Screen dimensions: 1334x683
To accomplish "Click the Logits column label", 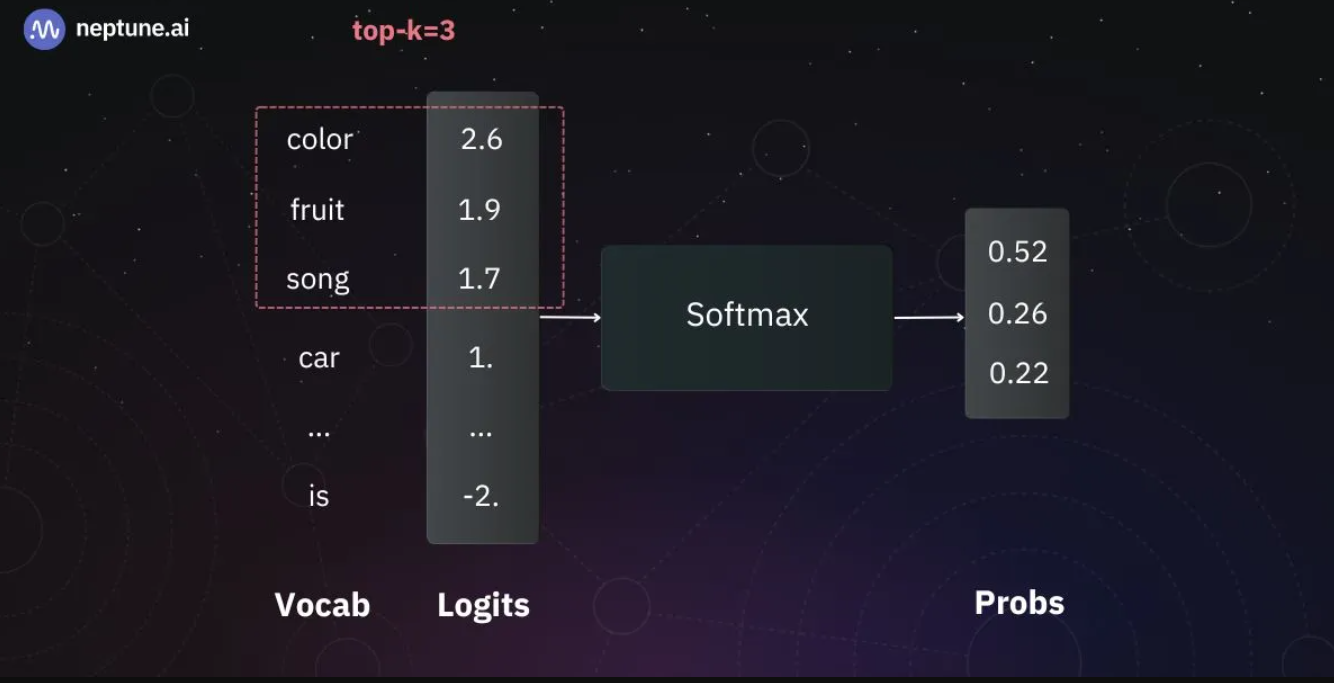I will pyautogui.click(x=483, y=605).
